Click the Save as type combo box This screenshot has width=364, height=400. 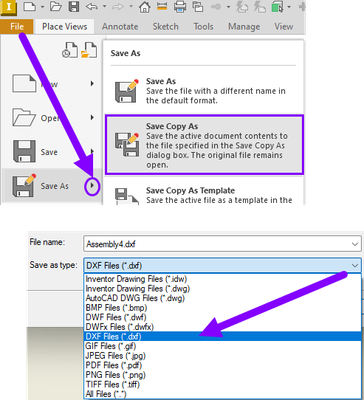[x=223, y=266]
